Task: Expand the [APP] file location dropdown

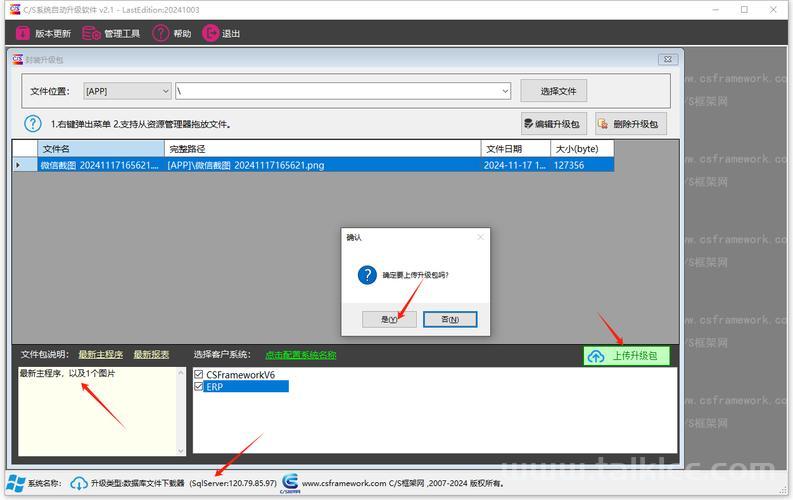Action: click(x=165, y=91)
